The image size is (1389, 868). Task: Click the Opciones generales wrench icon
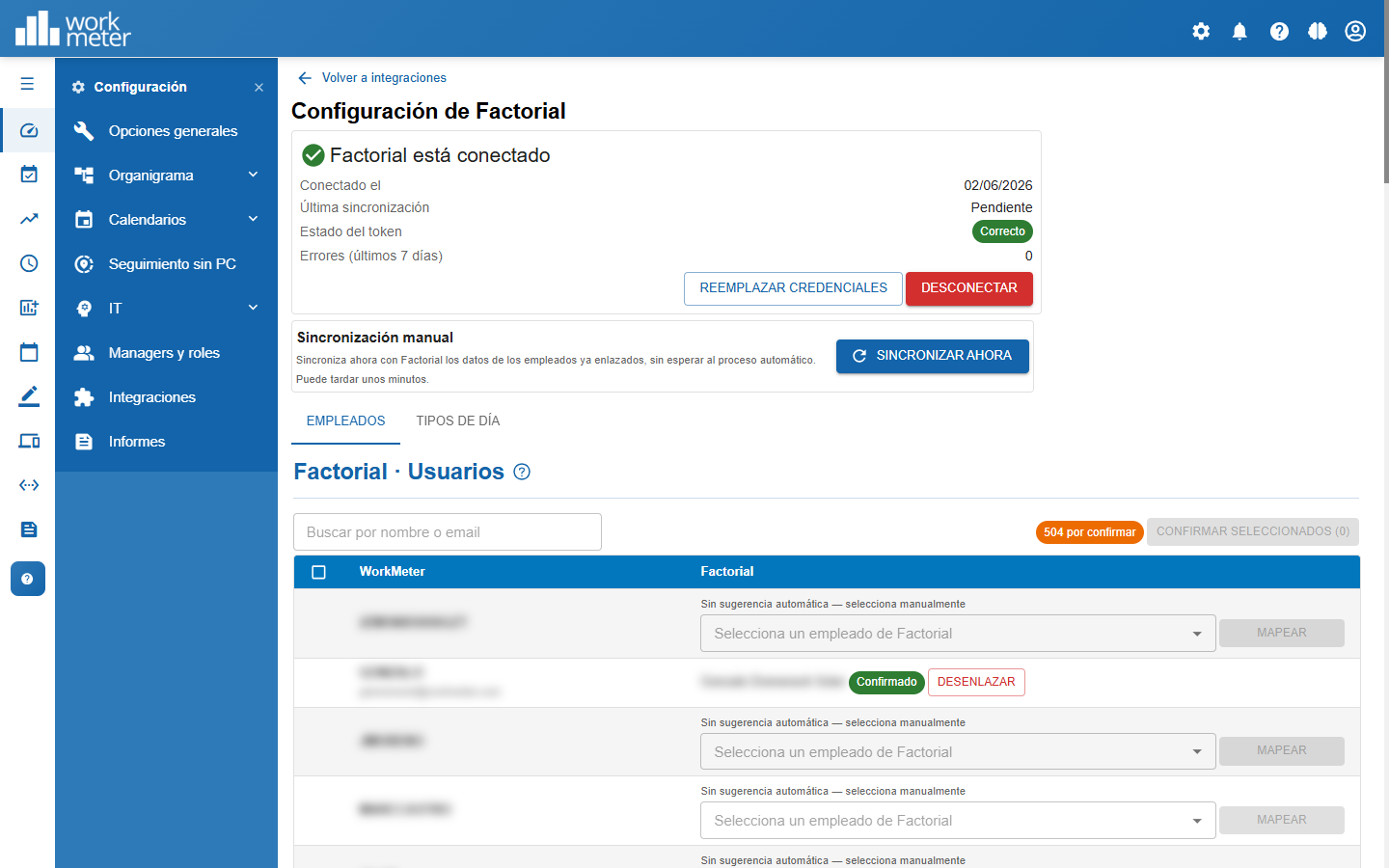point(84,131)
